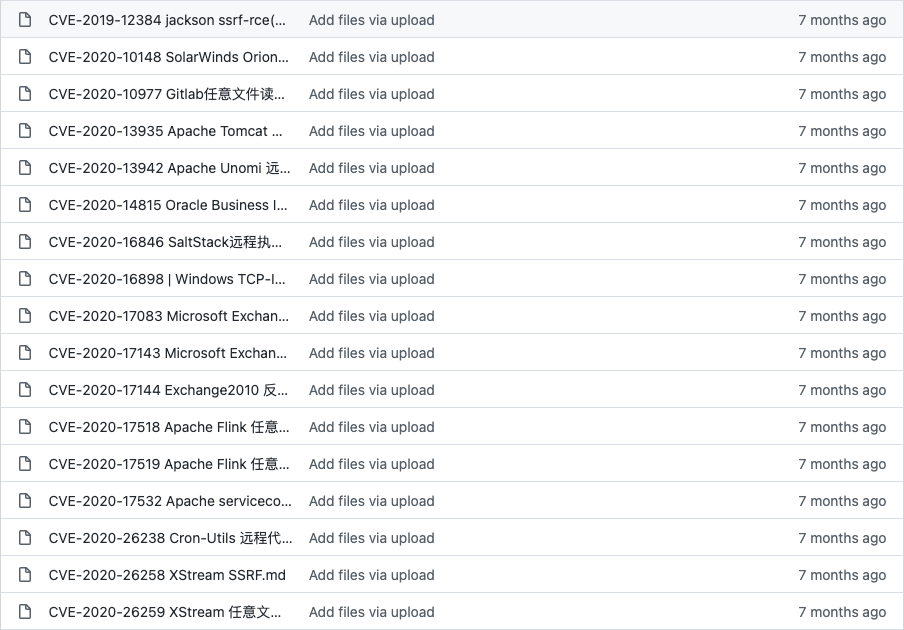Open CVE-2020-13942 Apache Unomi file
904x630 pixels.
tap(170, 168)
